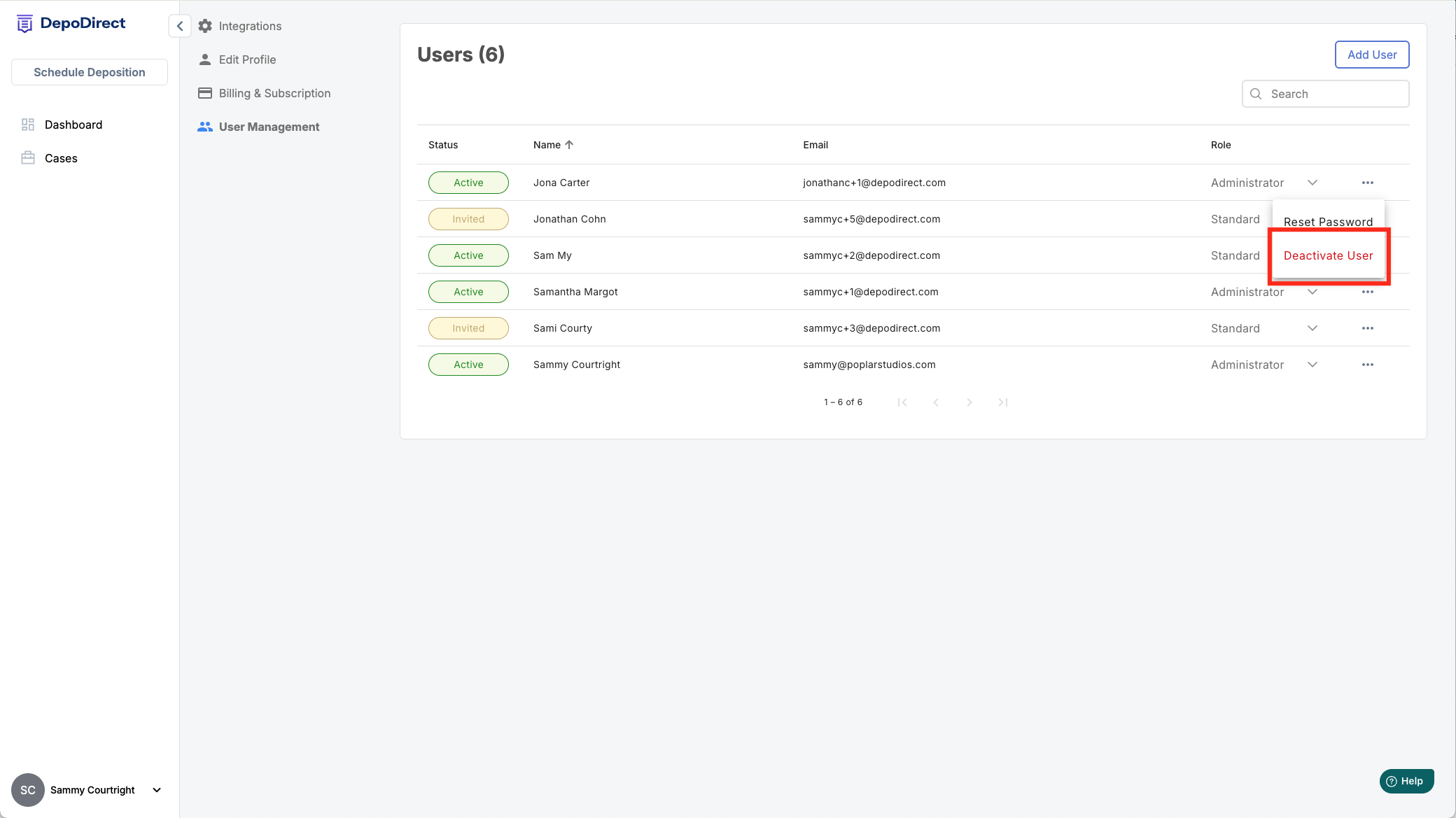Open the three-dot menu for Sami Courty

click(1367, 328)
